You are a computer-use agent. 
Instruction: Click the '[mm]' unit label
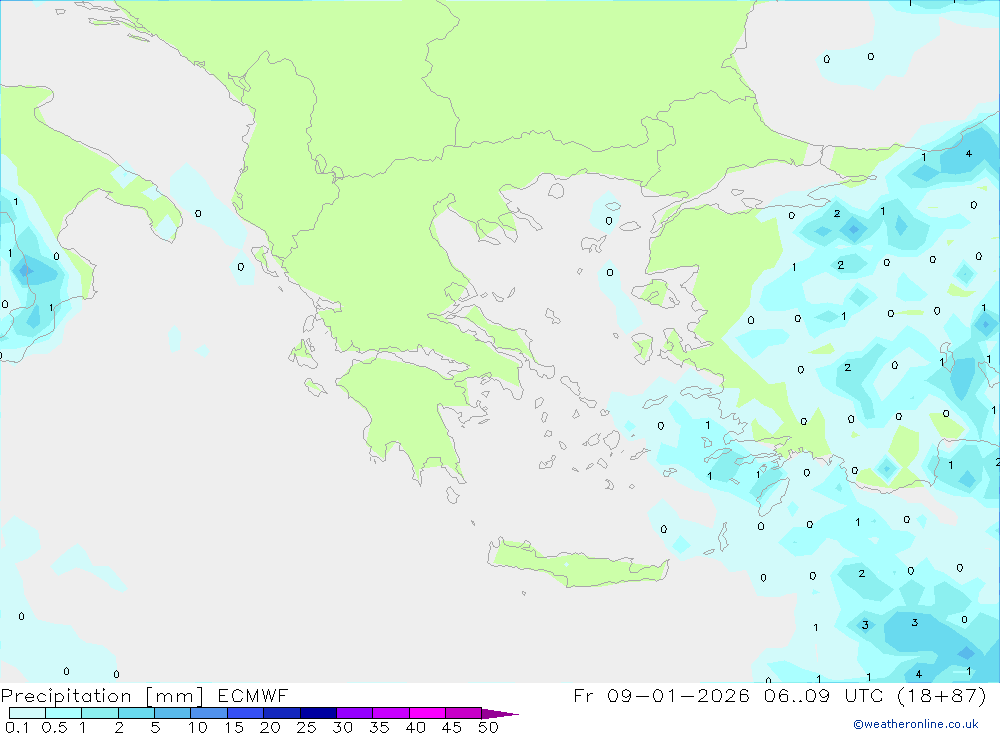click(x=174, y=696)
